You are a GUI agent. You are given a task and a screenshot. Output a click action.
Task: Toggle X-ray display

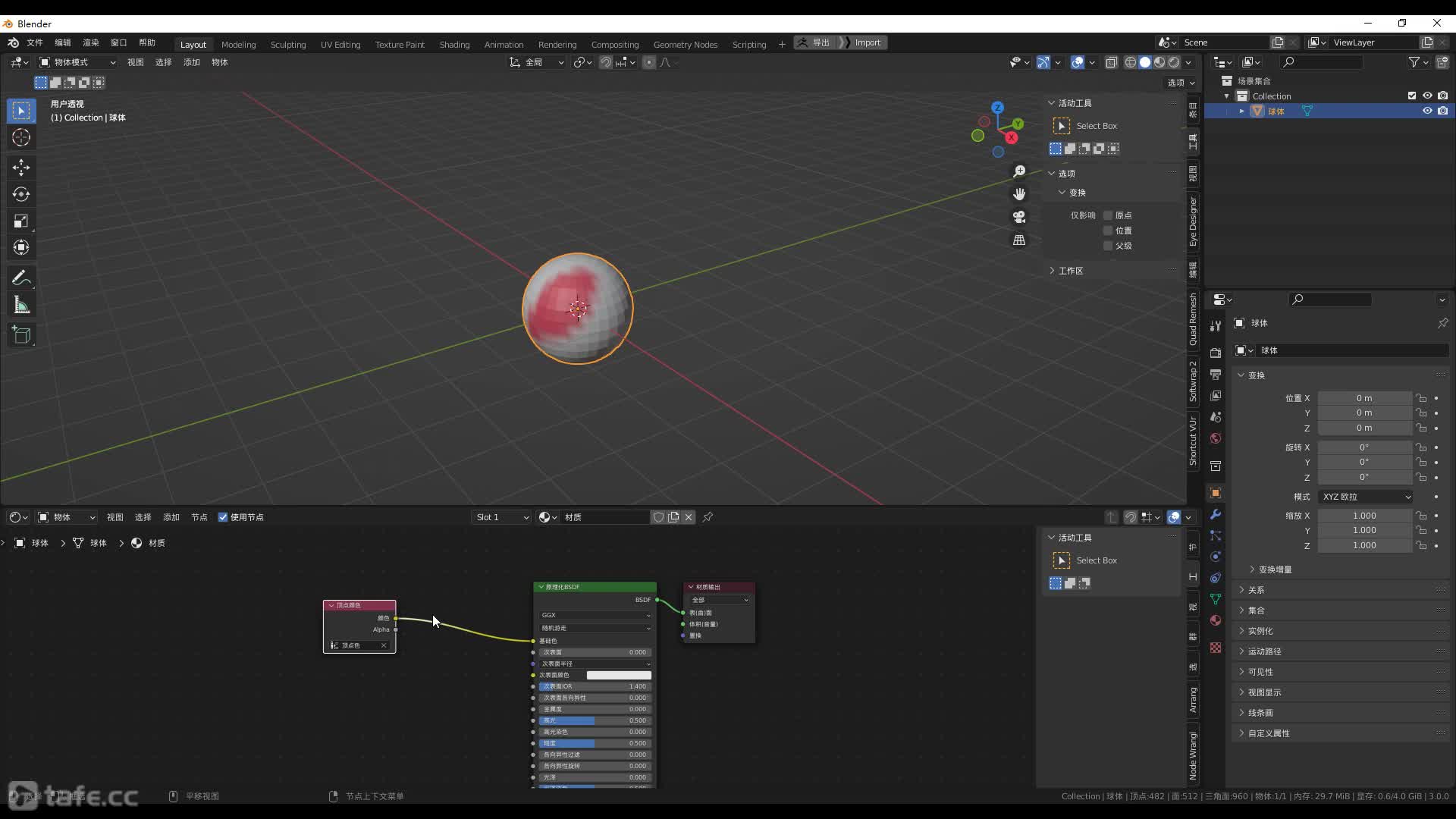(1112, 62)
